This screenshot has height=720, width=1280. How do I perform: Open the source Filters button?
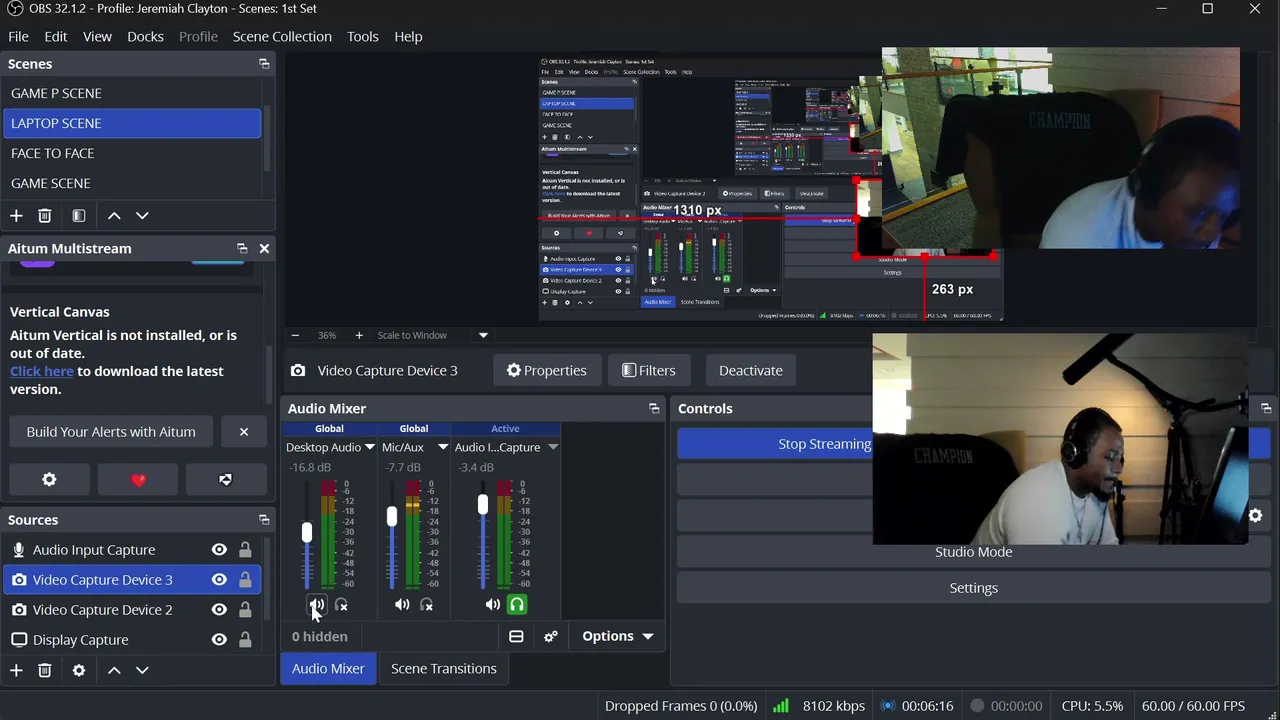(x=648, y=370)
